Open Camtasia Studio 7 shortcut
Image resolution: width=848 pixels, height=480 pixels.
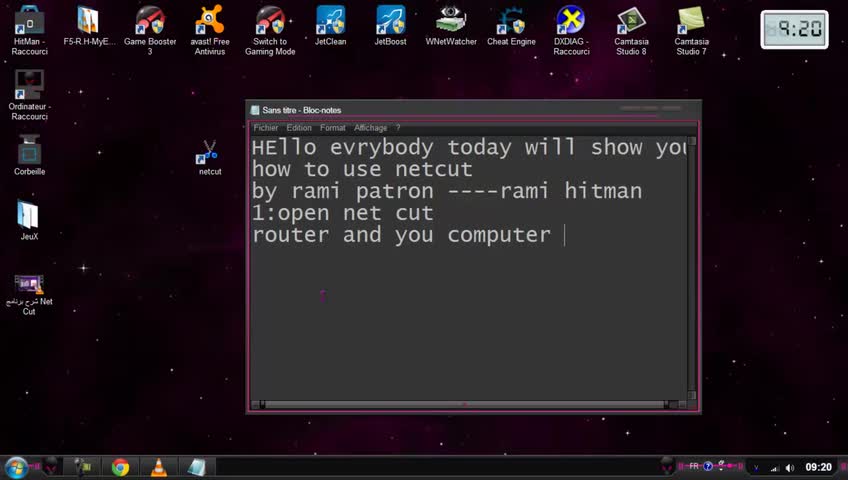pyautogui.click(x=691, y=30)
